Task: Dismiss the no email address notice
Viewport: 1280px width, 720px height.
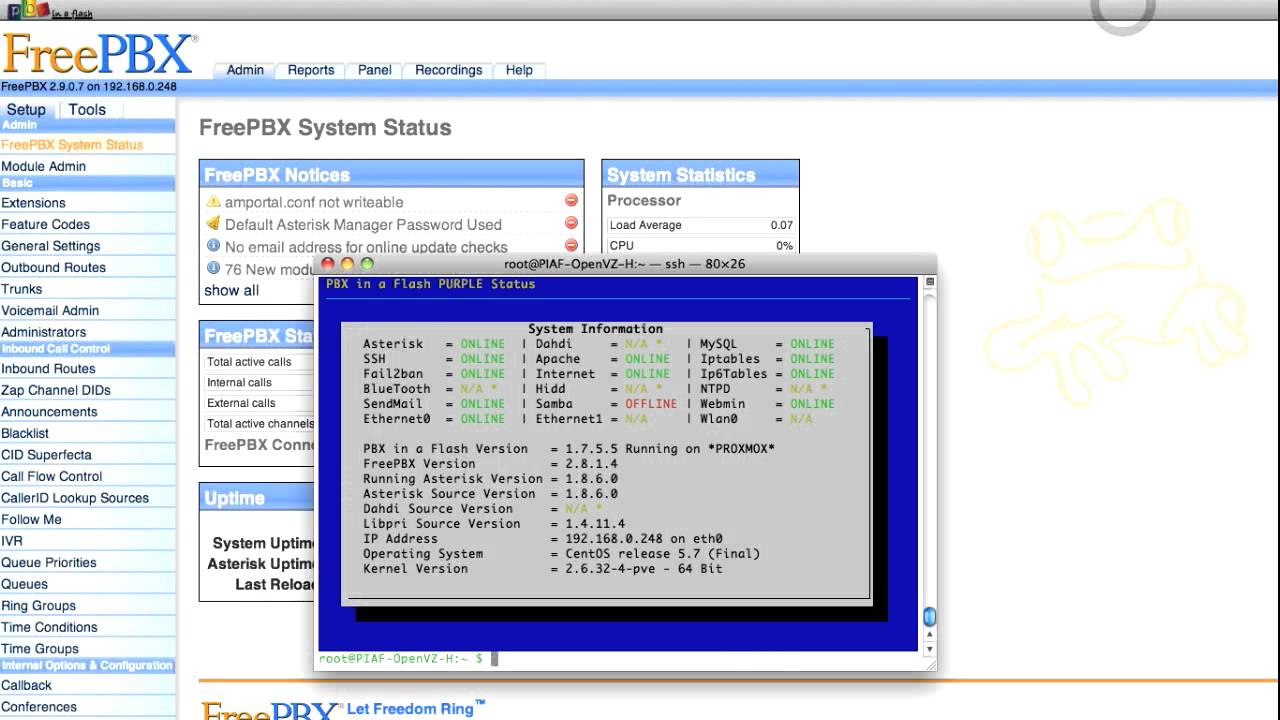Action: 571,245
